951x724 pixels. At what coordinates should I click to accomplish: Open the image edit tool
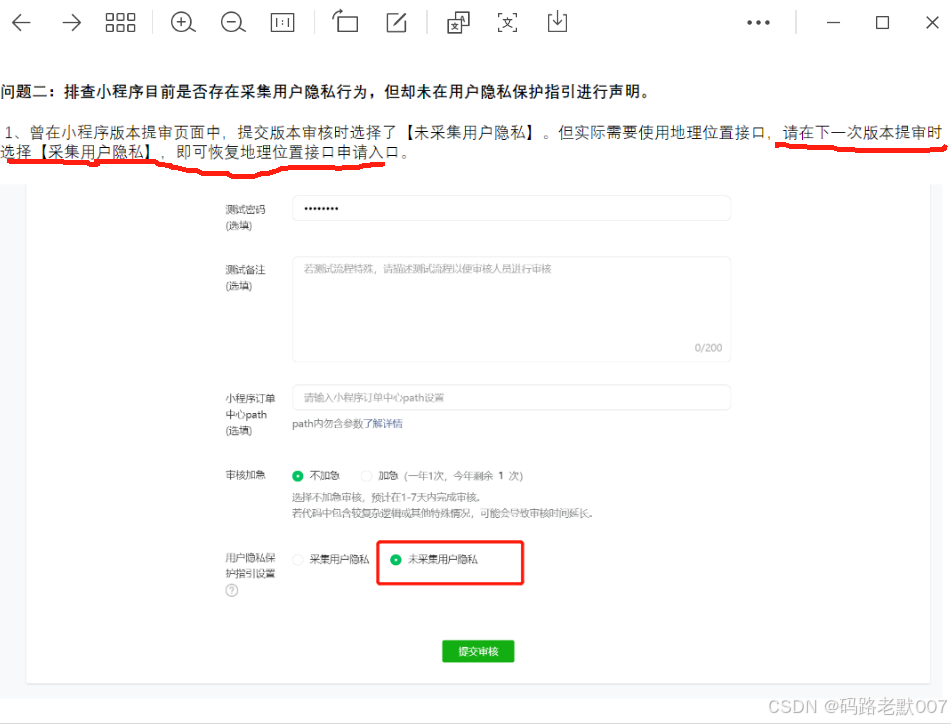(396, 22)
